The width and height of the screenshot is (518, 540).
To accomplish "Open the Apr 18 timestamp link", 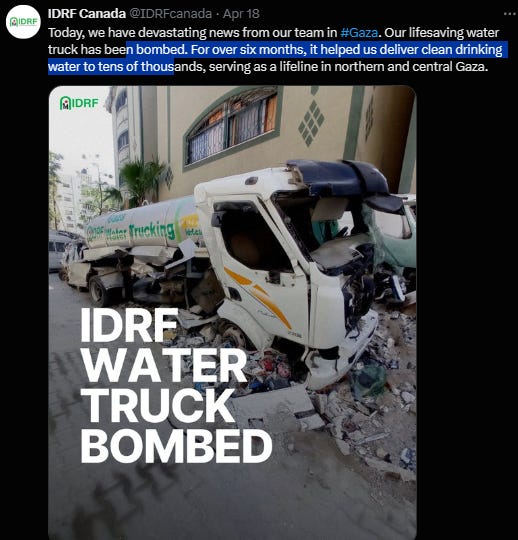I will tap(241, 14).
